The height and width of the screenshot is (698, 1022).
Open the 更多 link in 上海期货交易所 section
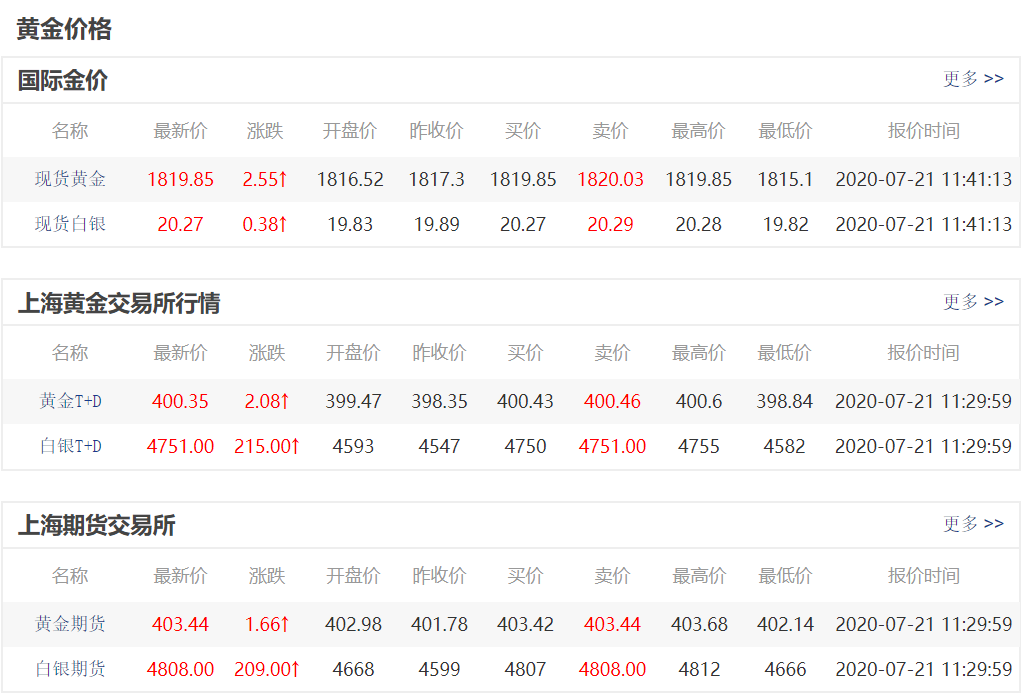973,524
